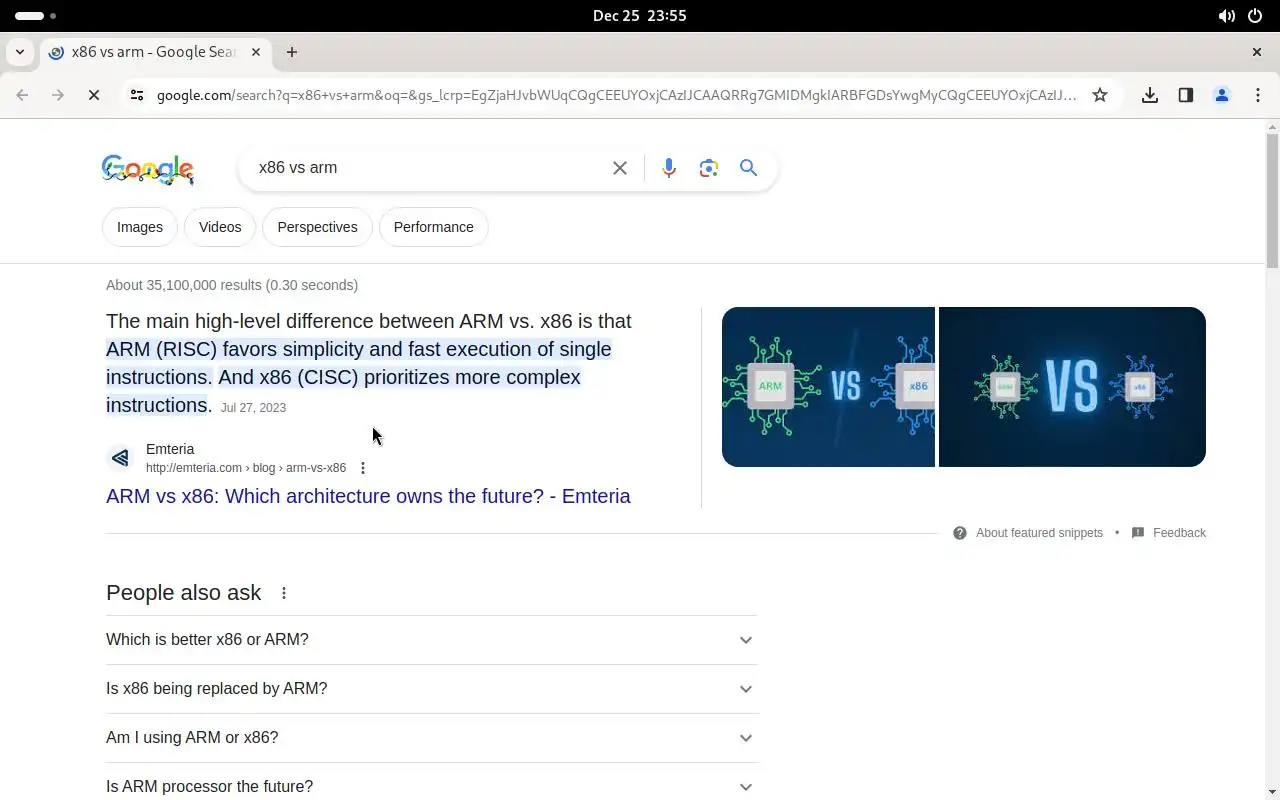Open the system power menu icon
Viewport: 1280px width, 800px height.
click(x=1255, y=16)
